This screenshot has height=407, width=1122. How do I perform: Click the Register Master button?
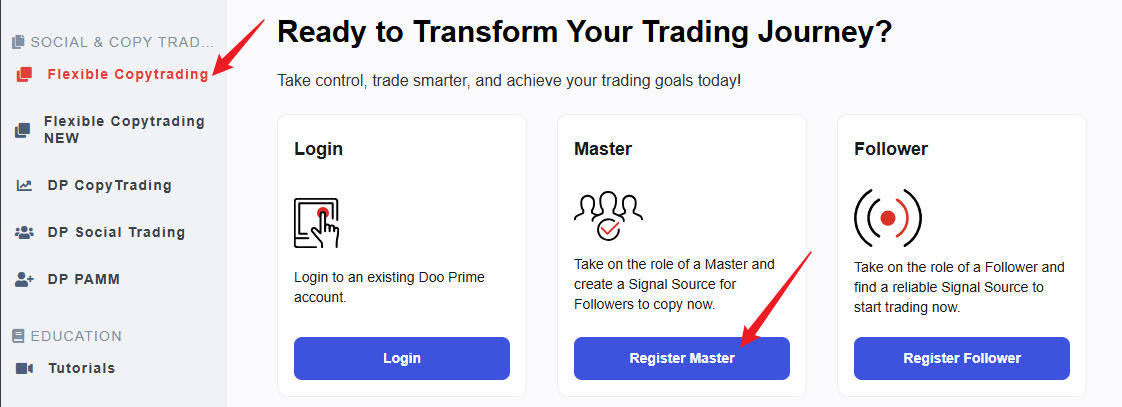[x=682, y=358]
